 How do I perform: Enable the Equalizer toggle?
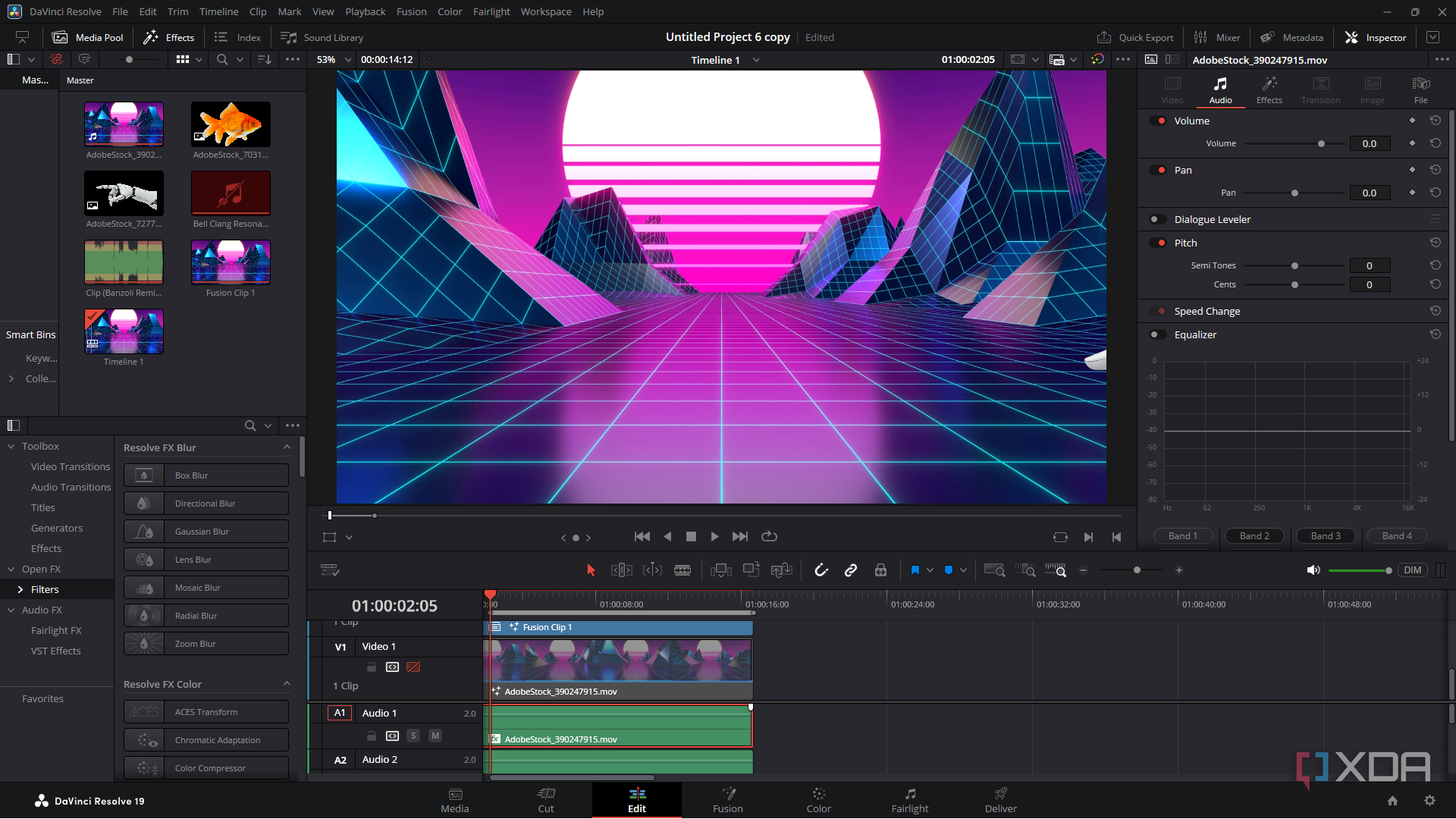[x=1158, y=334]
